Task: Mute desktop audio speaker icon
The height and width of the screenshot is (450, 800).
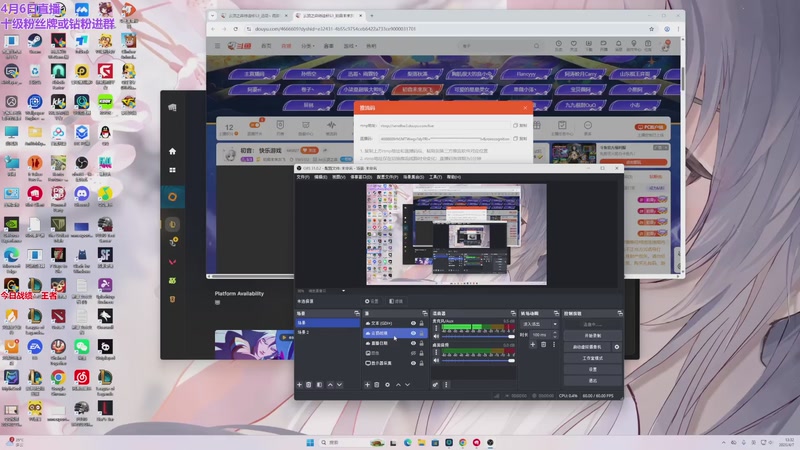Action: 436,360
